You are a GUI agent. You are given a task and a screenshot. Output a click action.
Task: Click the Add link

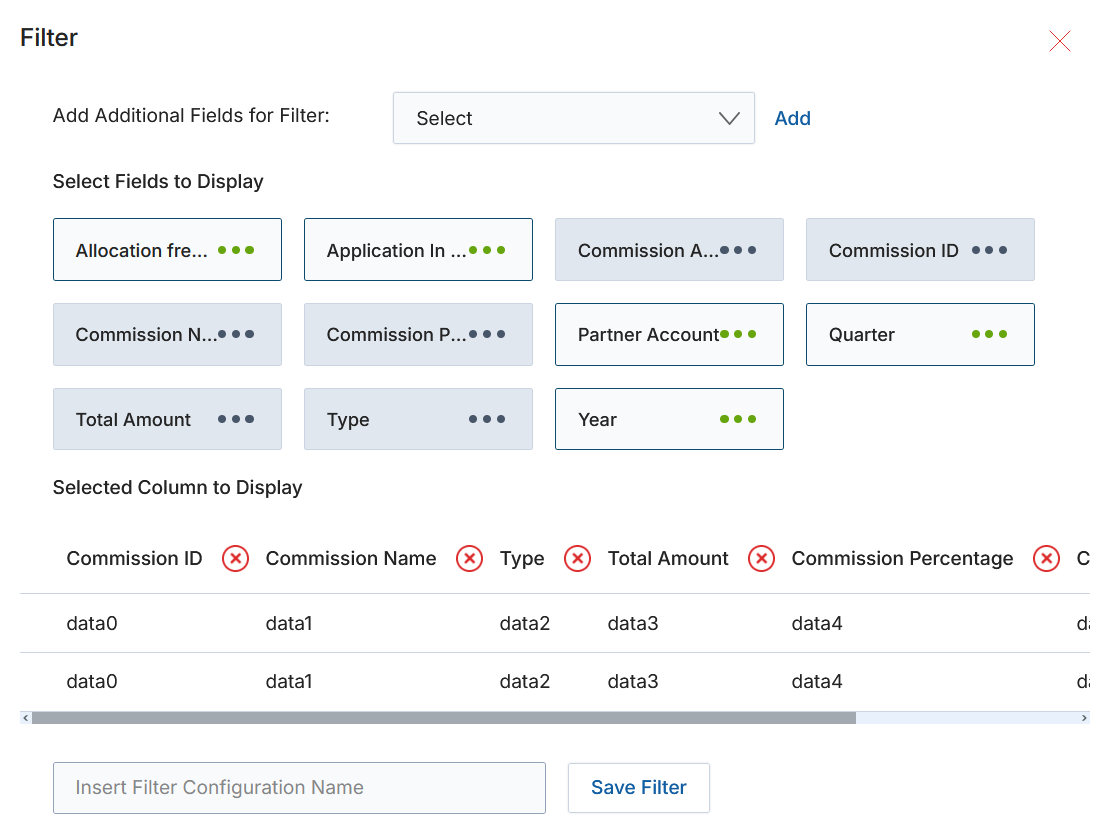click(x=793, y=118)
